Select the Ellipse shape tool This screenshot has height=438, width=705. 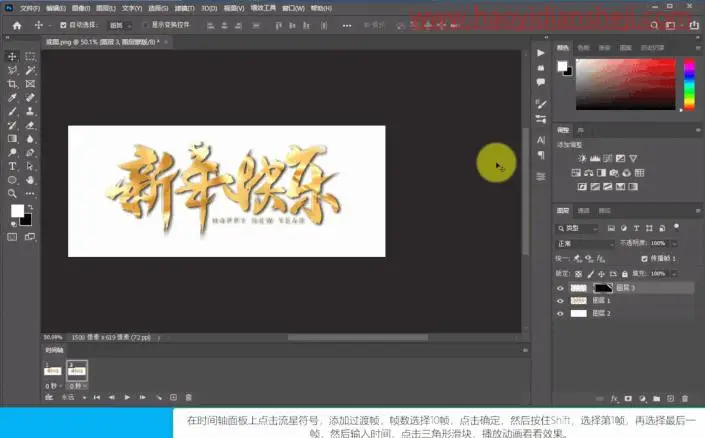12,180
